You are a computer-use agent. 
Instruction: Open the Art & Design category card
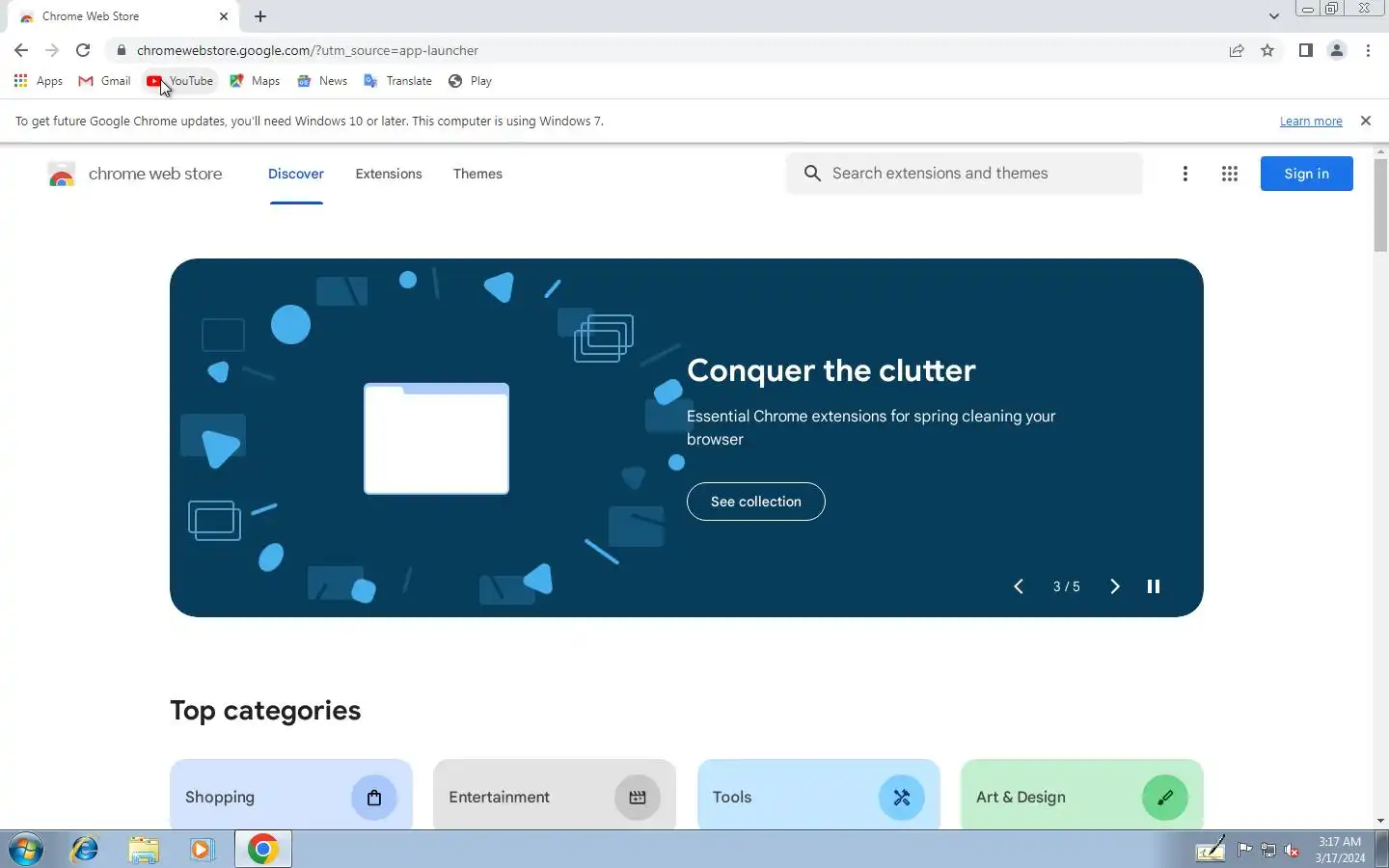point(1081,796)
